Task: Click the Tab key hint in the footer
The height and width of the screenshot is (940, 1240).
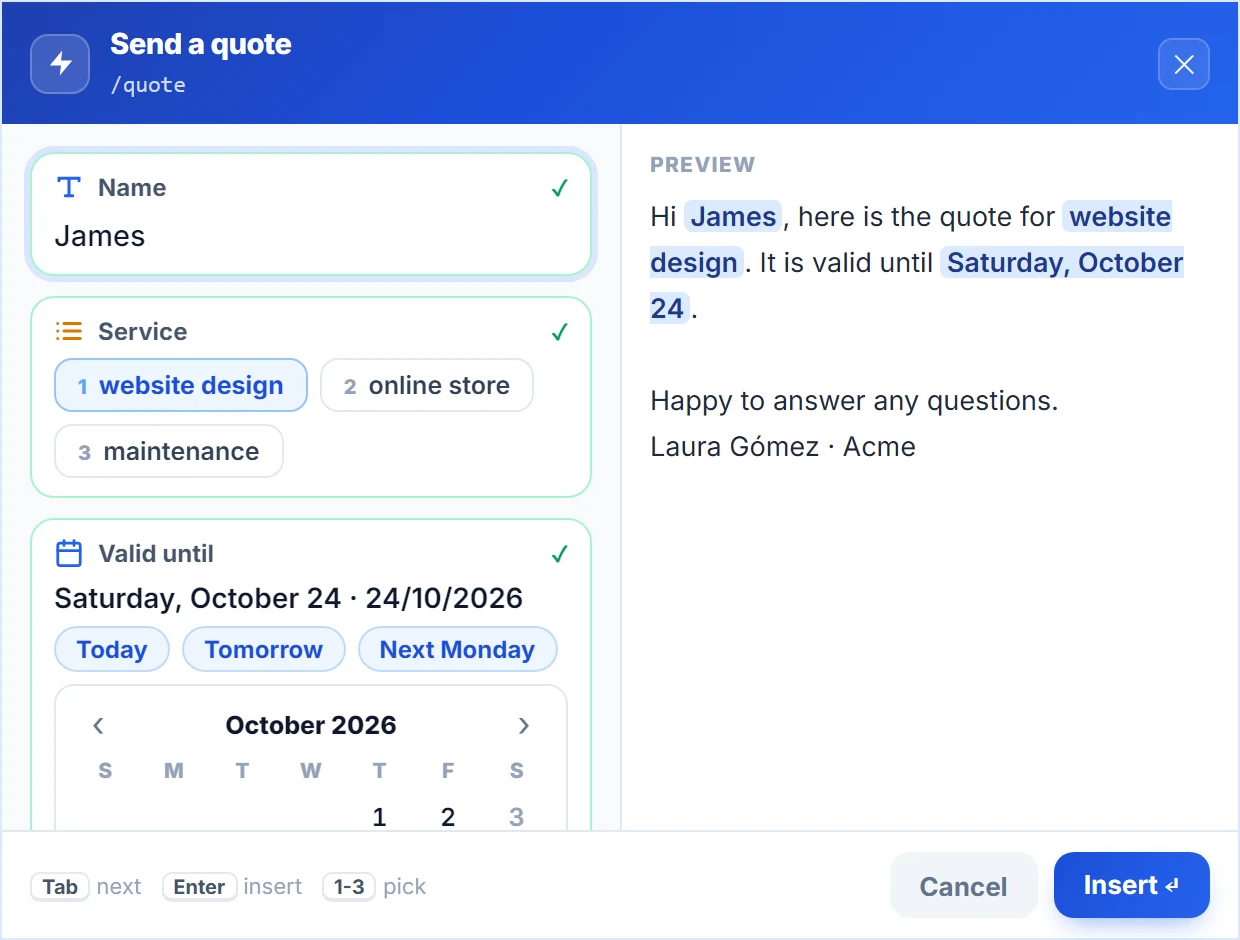Action: pyautogui.click(x=60, y=886)
